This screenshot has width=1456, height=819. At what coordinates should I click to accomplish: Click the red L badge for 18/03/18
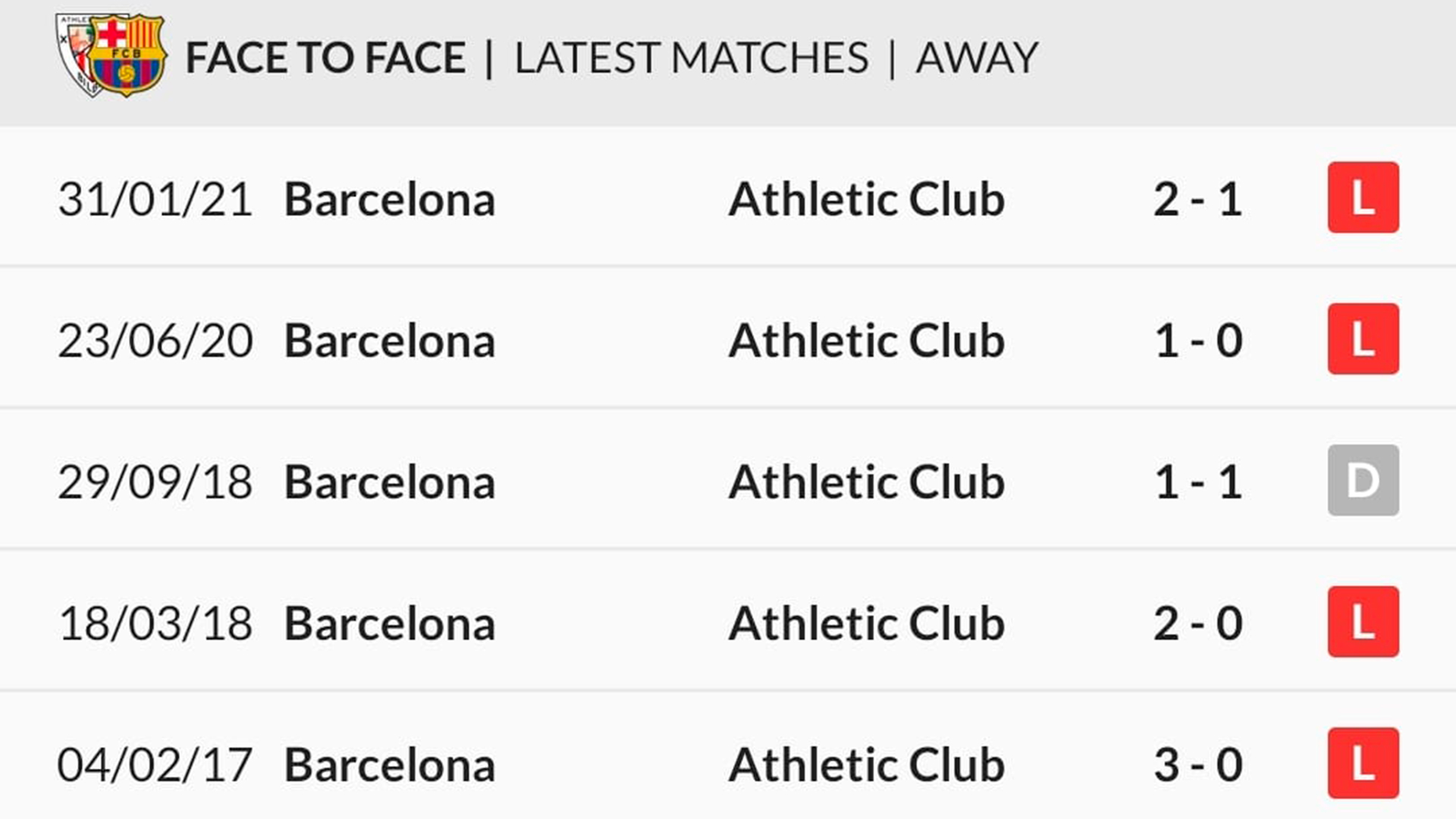click(x=1363, y=622)
